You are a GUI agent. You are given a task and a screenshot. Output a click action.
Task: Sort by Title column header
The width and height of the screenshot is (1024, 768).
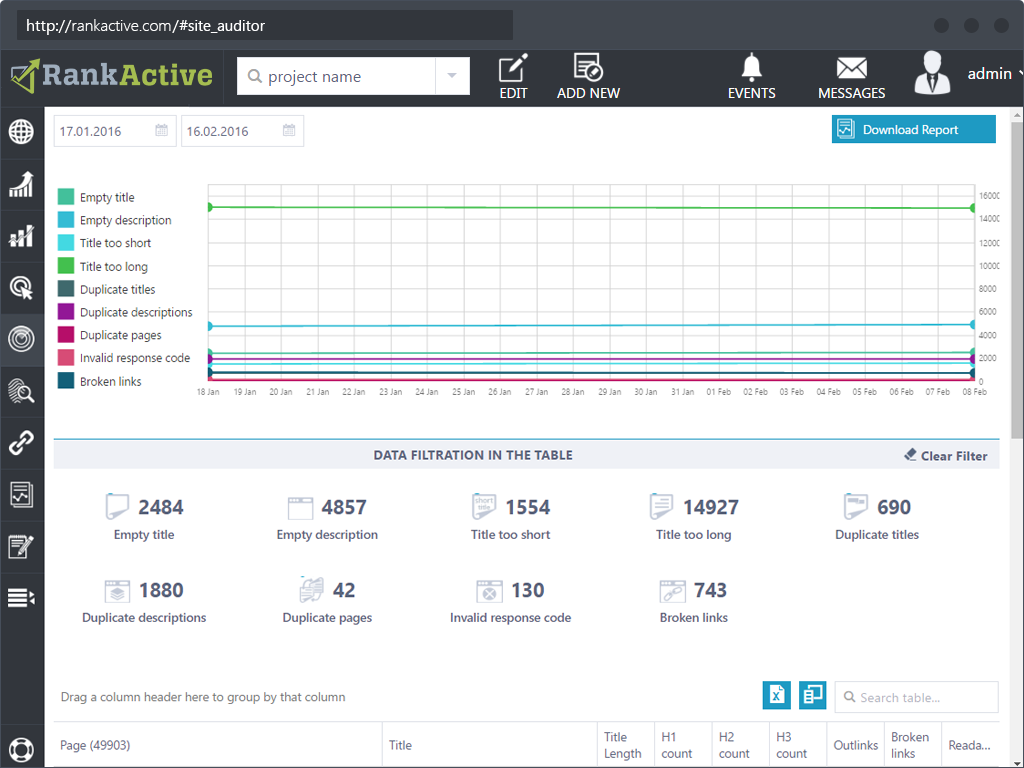[490, 745]
